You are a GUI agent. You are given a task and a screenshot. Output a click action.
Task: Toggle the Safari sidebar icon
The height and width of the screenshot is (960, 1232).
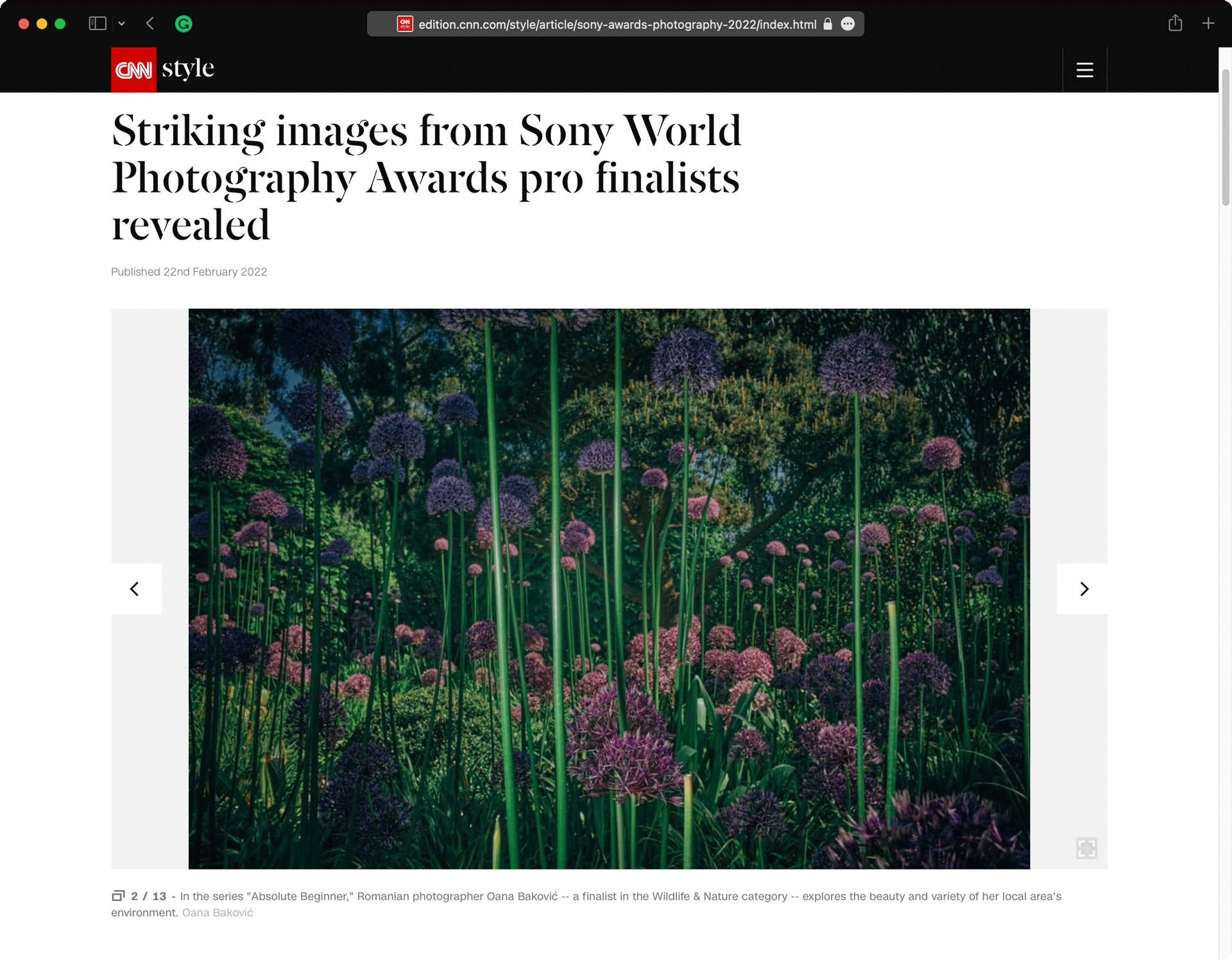click(97, 23)
